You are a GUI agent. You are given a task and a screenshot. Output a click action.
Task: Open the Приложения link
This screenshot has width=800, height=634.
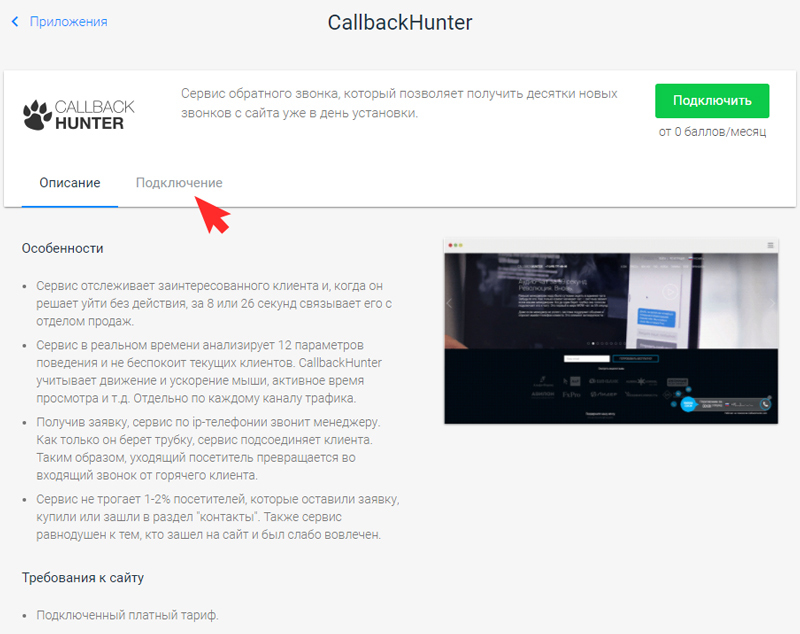[x=68, y=21]
